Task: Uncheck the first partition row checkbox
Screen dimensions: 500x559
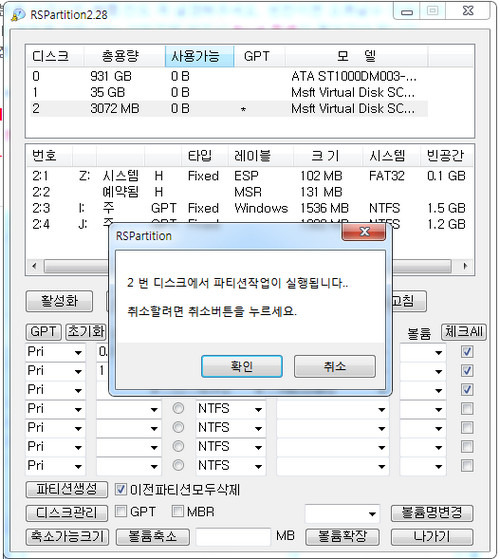Action: 467,352
